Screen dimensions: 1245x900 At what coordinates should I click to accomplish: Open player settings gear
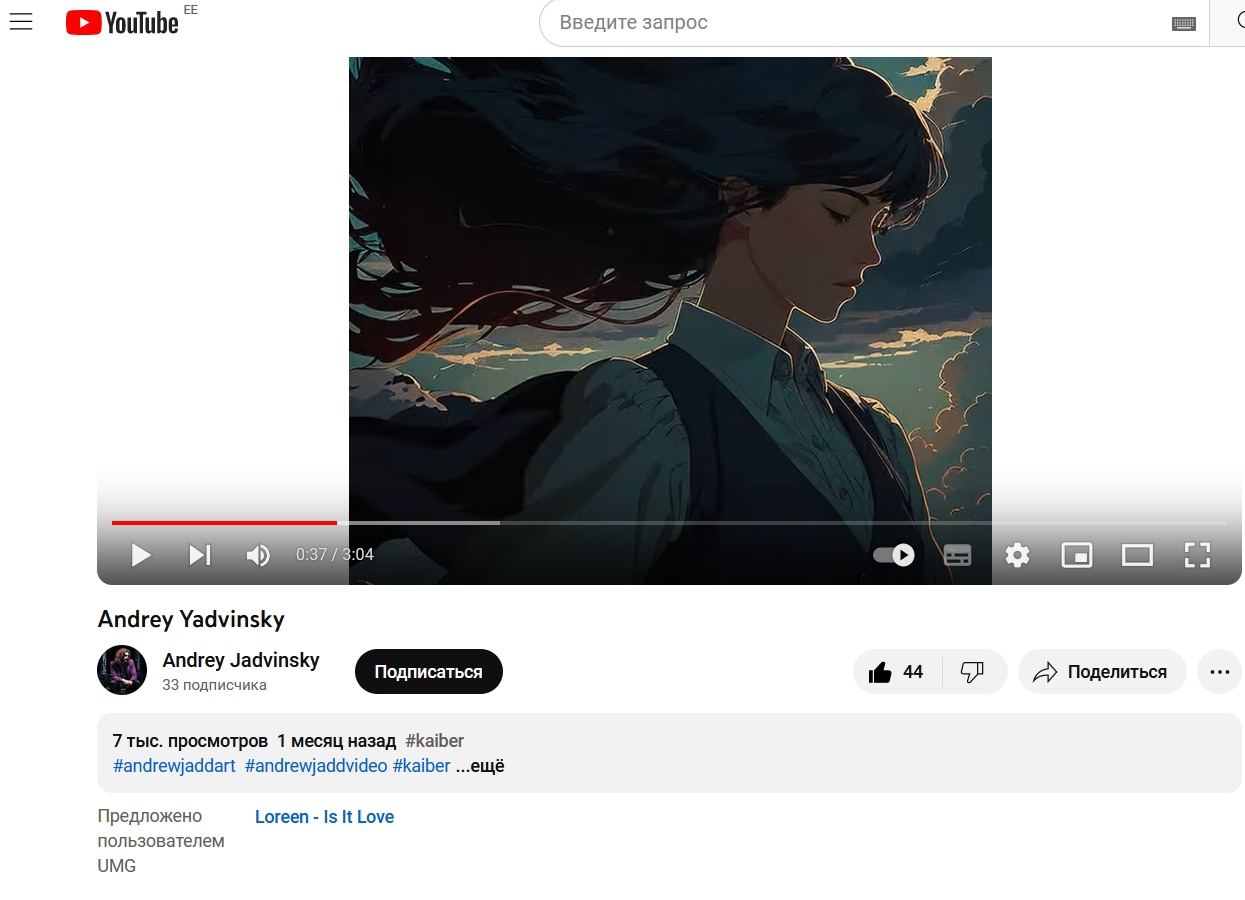coord(1017,555)
